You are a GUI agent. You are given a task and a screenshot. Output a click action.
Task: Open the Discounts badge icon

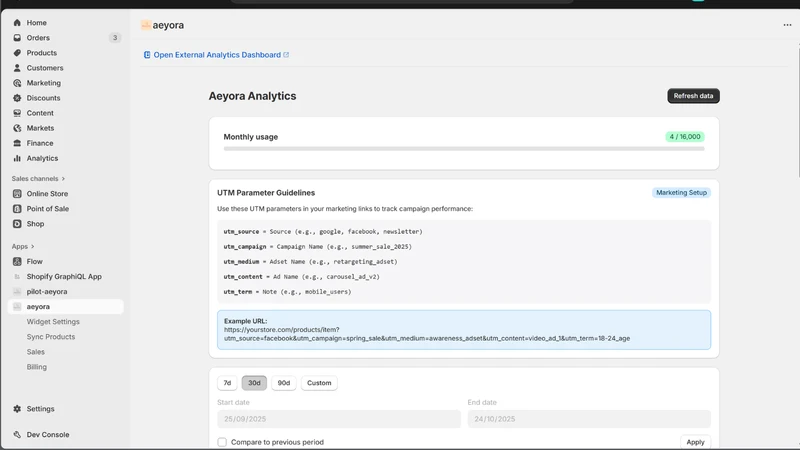coord(17,98)
